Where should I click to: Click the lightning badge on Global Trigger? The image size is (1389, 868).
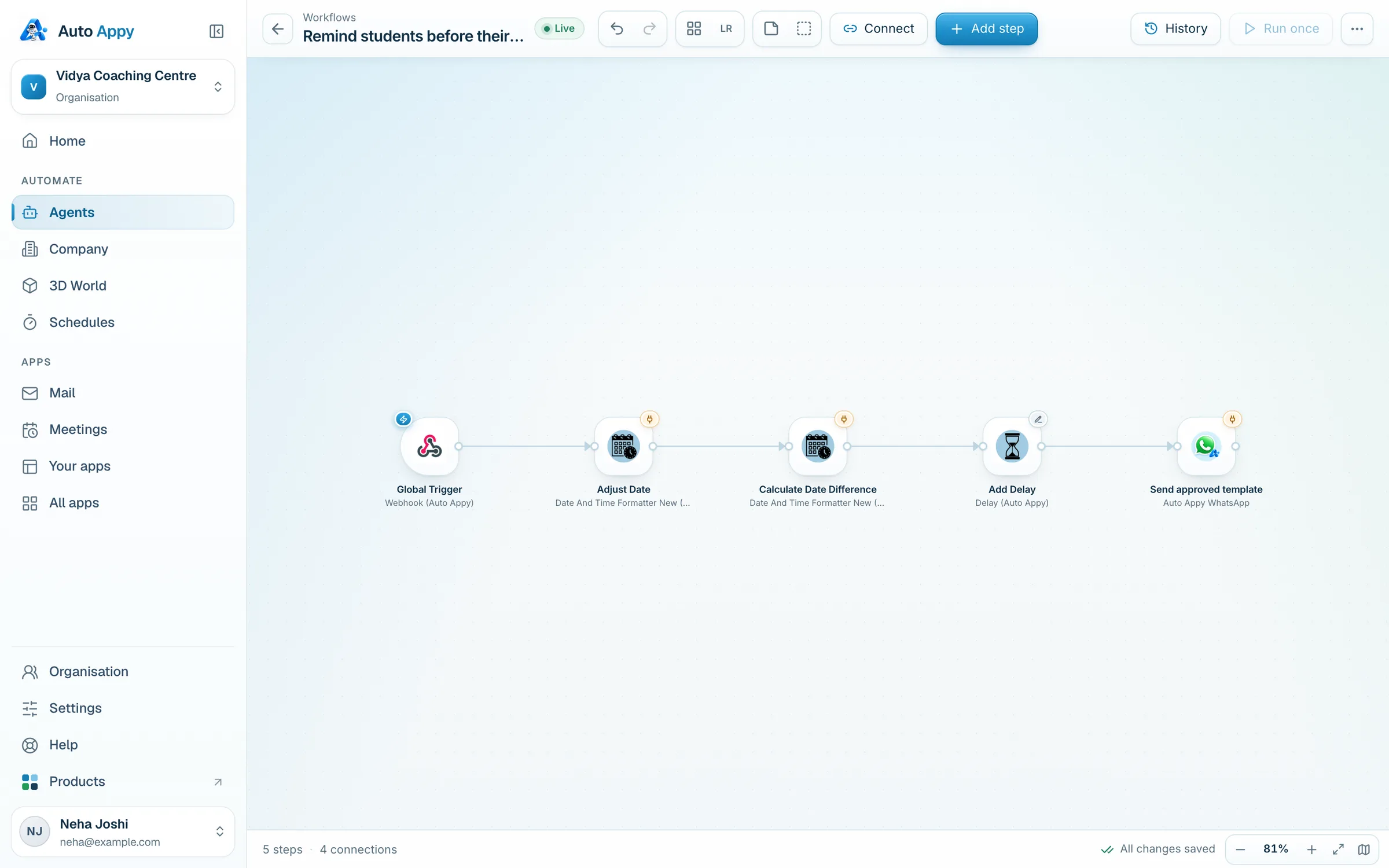(x=403, y=420)
